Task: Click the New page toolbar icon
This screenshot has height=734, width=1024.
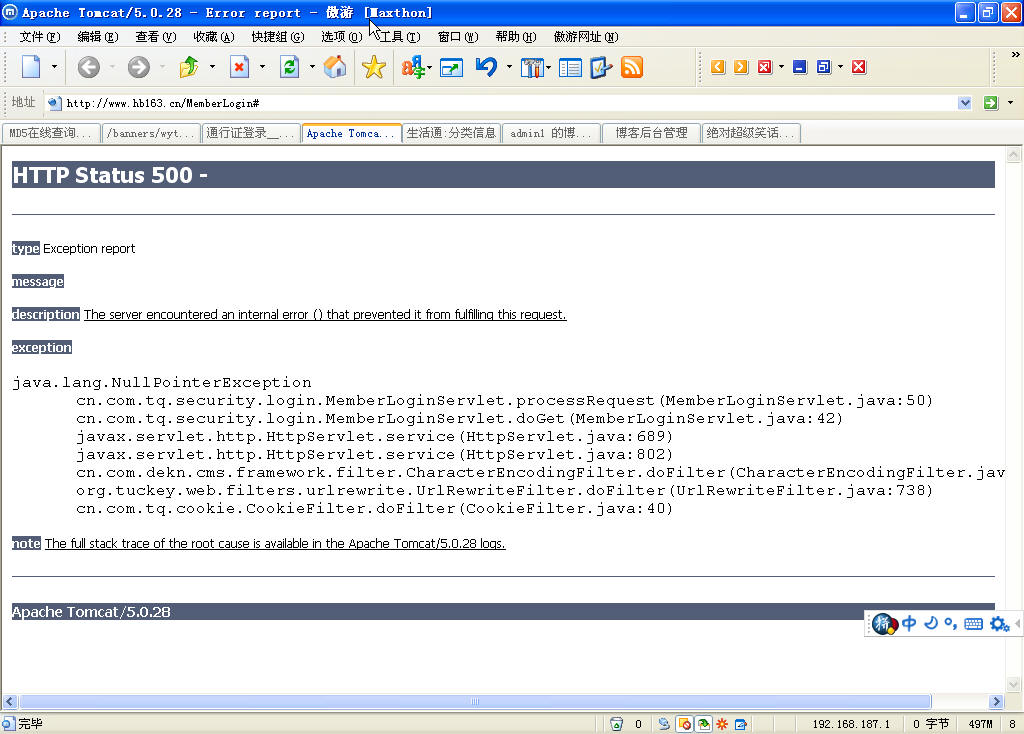Action: [x=31, y=67]
